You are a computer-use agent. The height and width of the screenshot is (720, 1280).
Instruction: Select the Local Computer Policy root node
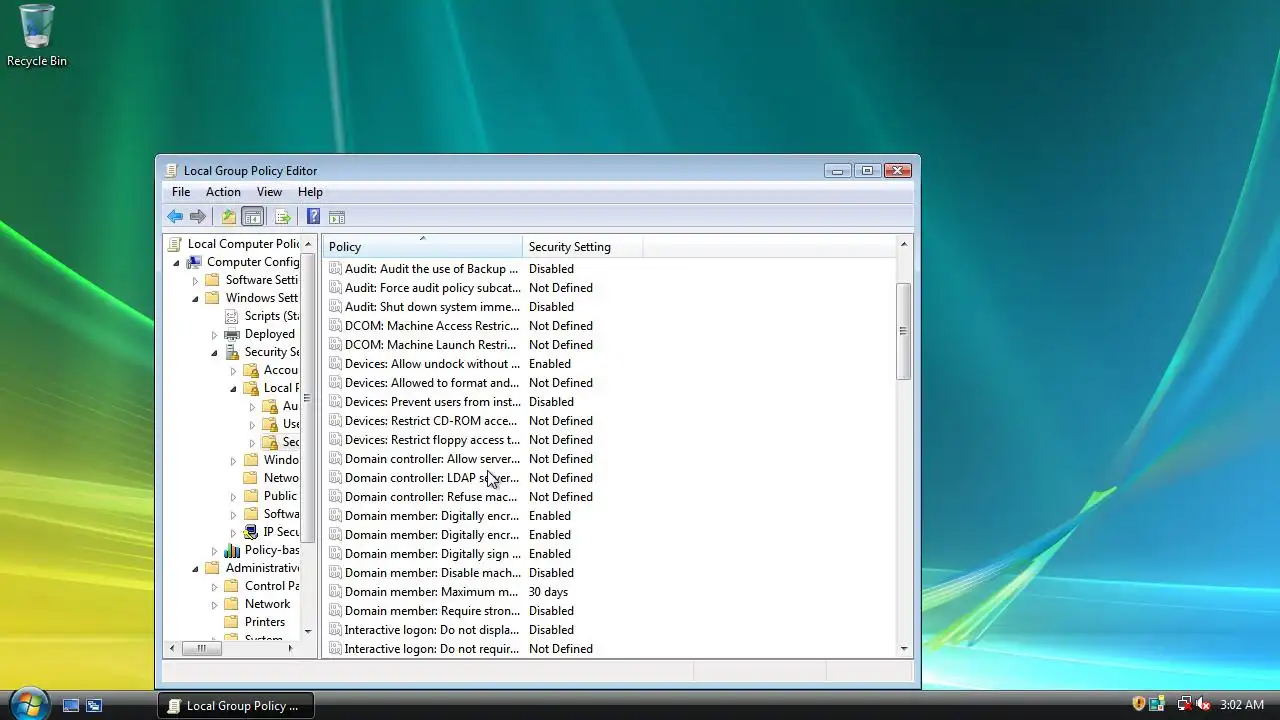click(x=243, y=244)
